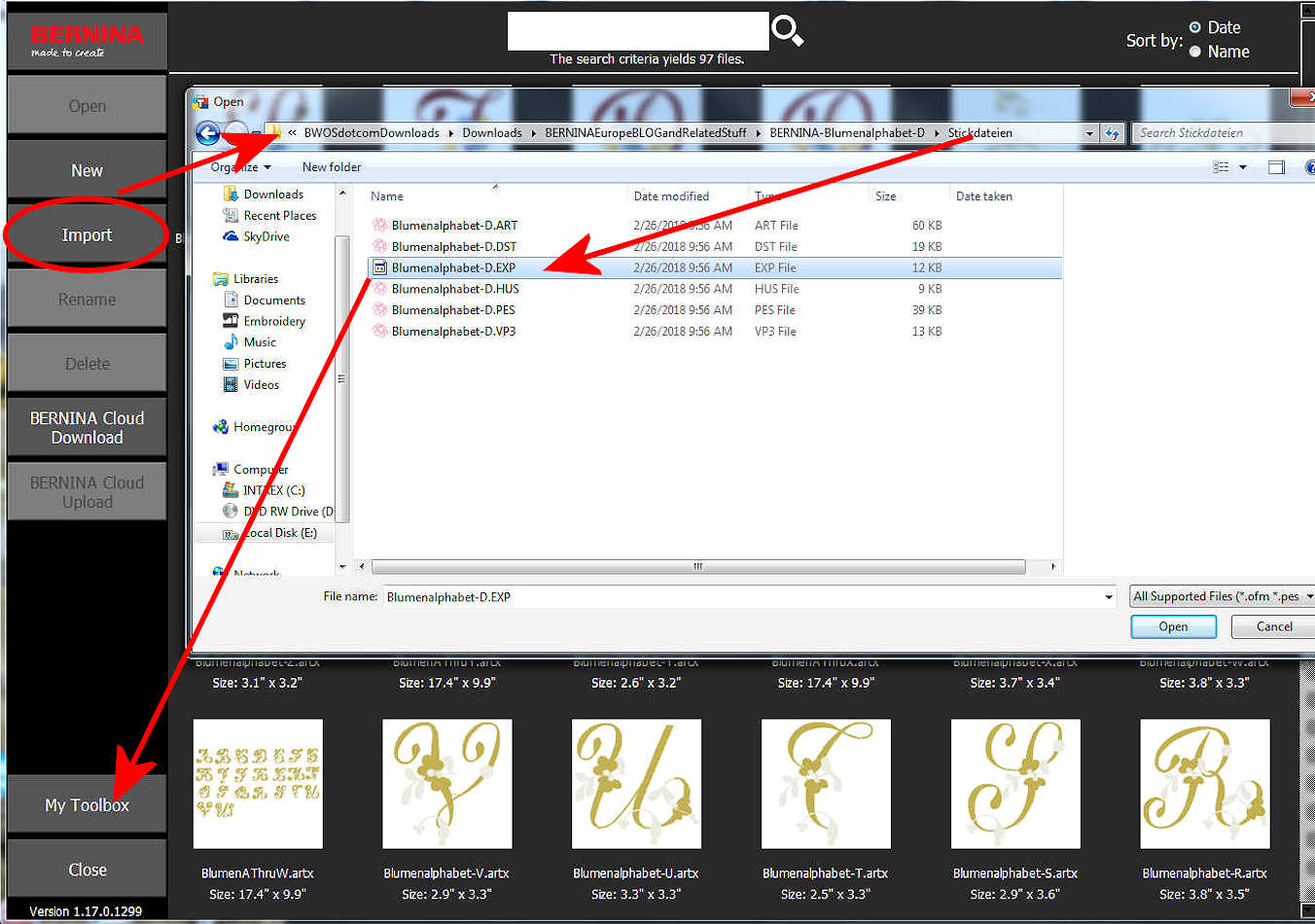Select the Blumenalphabet-D.HUS file
The image size is (1315, 924).
coord(455,289)
